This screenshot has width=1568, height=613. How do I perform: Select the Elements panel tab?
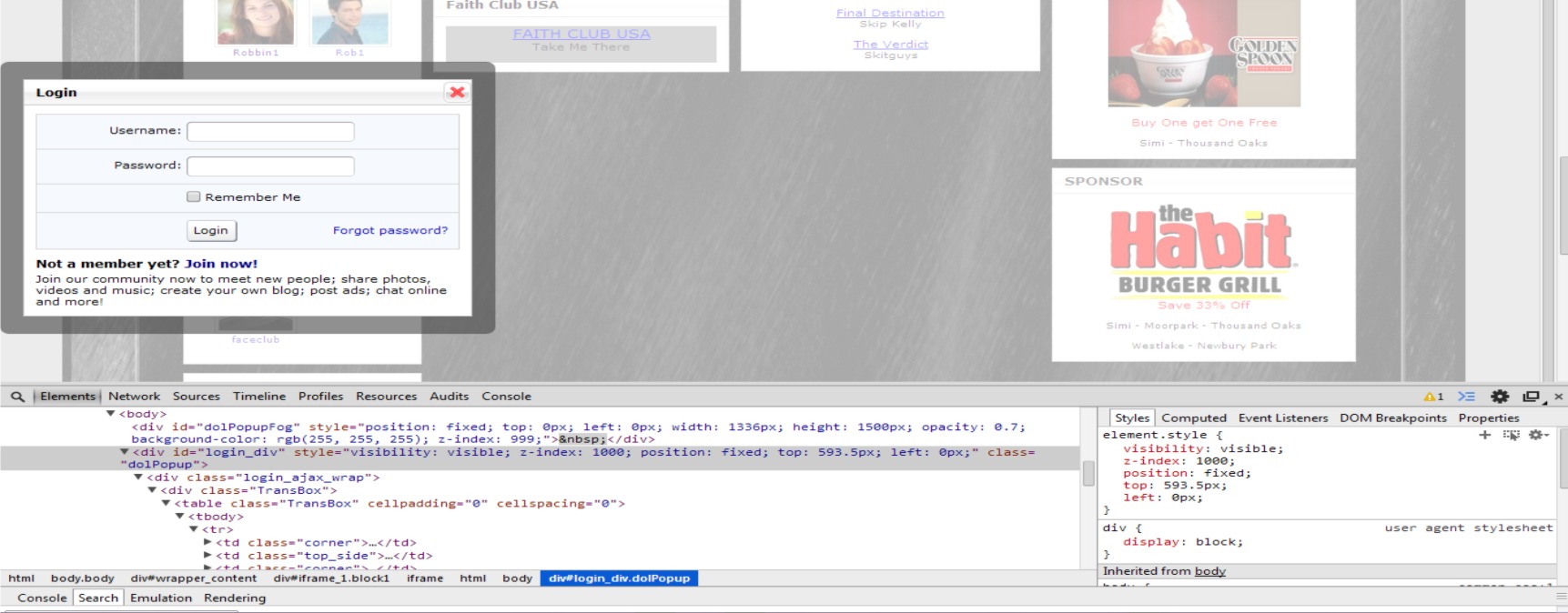(67, 397)
